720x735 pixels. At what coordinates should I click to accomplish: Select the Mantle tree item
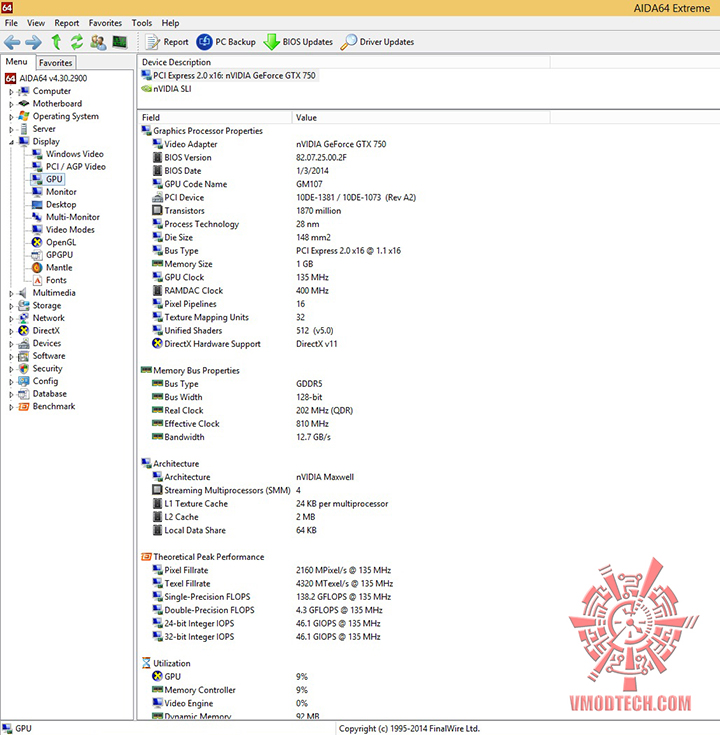52,268
